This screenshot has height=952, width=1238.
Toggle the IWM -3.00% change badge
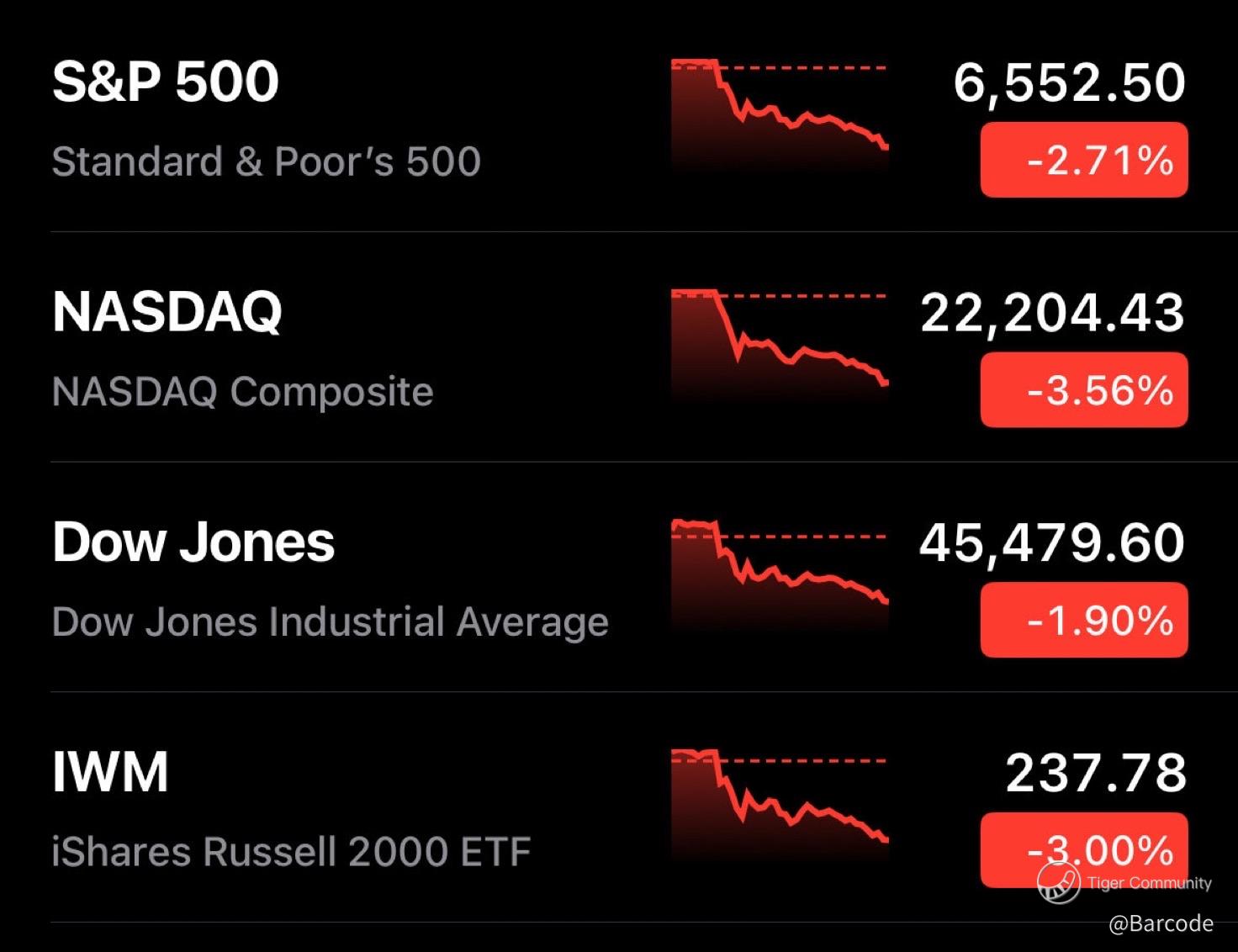(1084, 850)
